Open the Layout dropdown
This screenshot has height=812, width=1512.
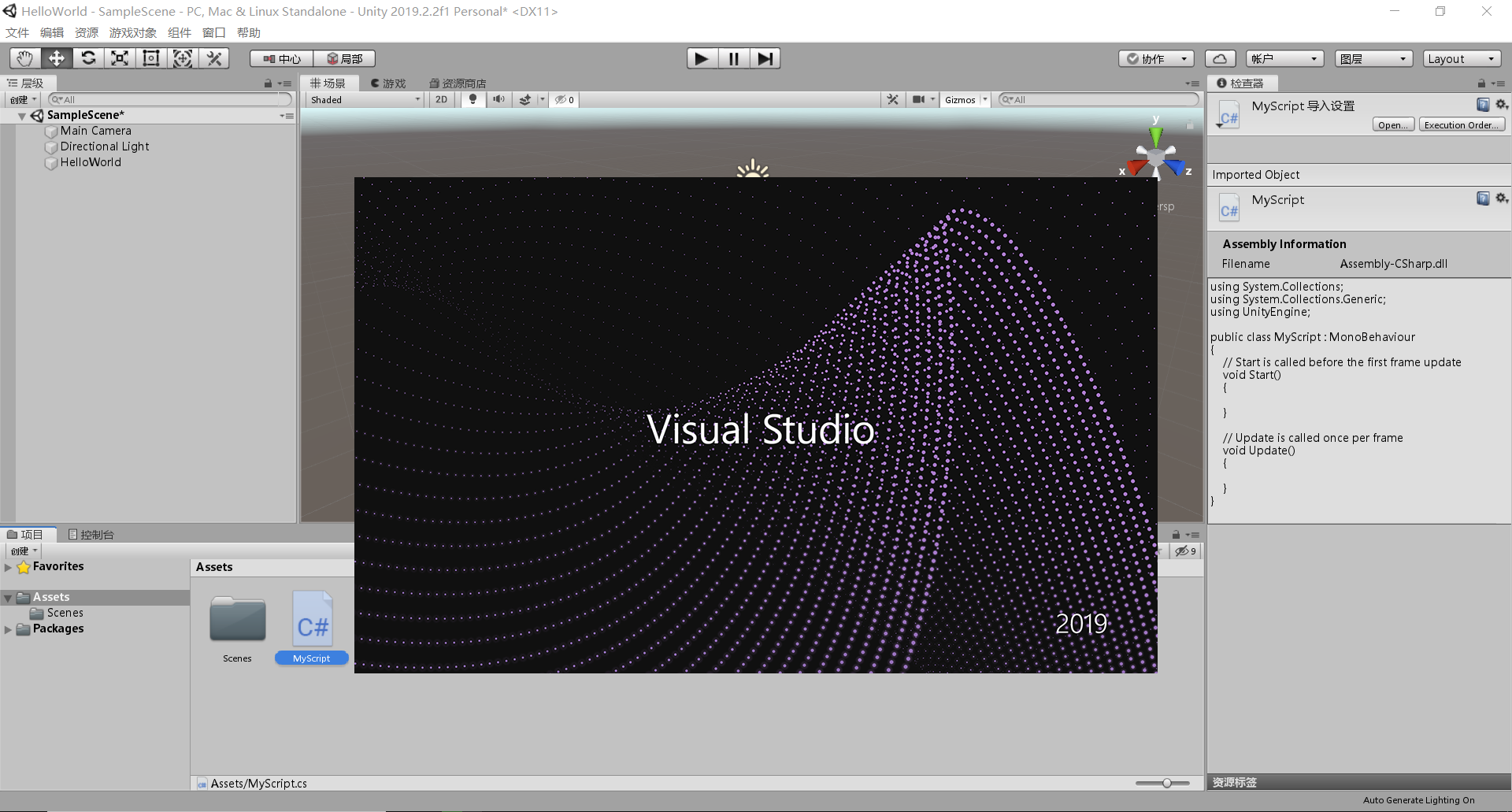[x=1462, y=59]
